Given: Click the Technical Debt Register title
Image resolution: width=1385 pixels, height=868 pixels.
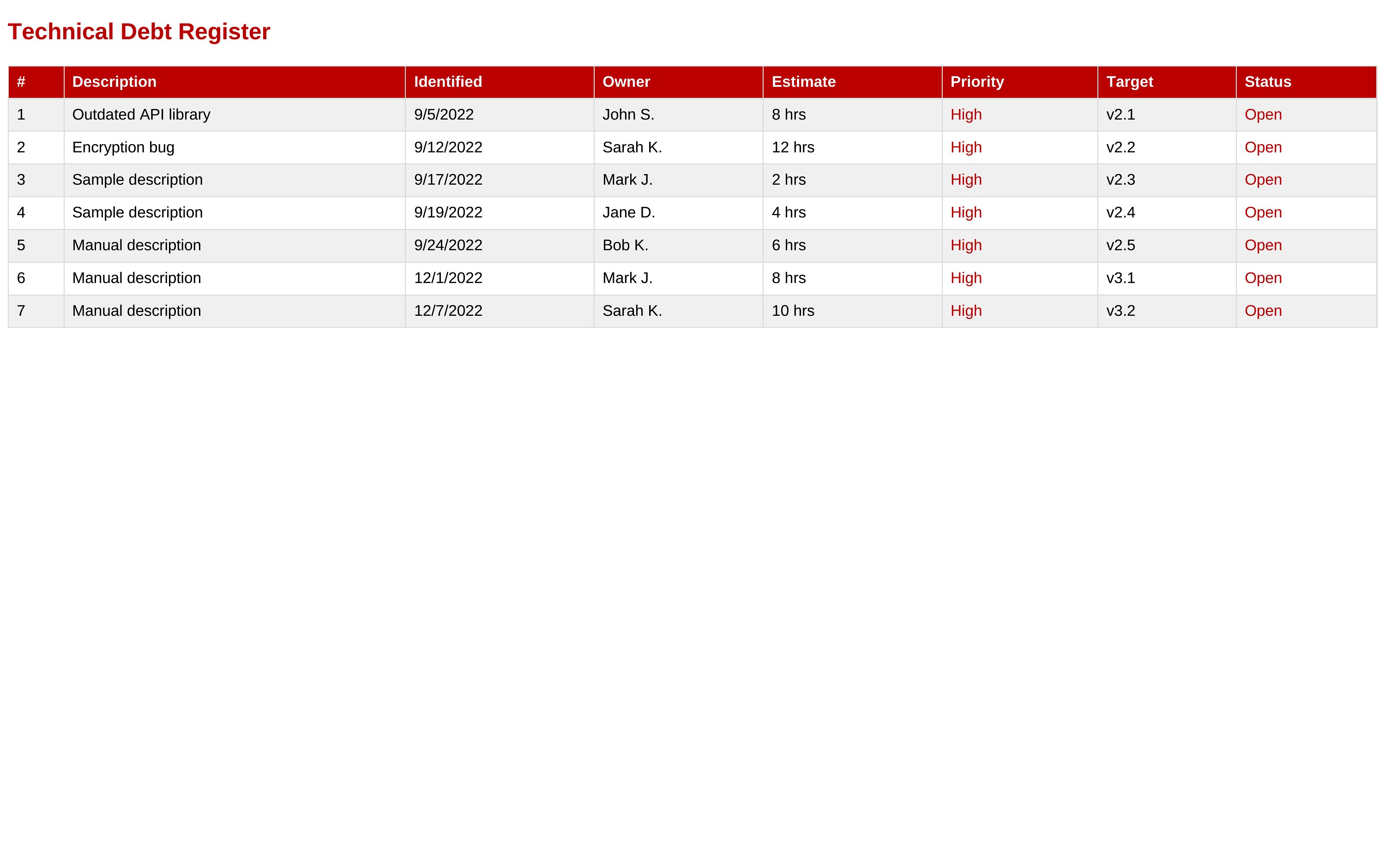Looking at the screenshot, I should [x=138, y=31].
